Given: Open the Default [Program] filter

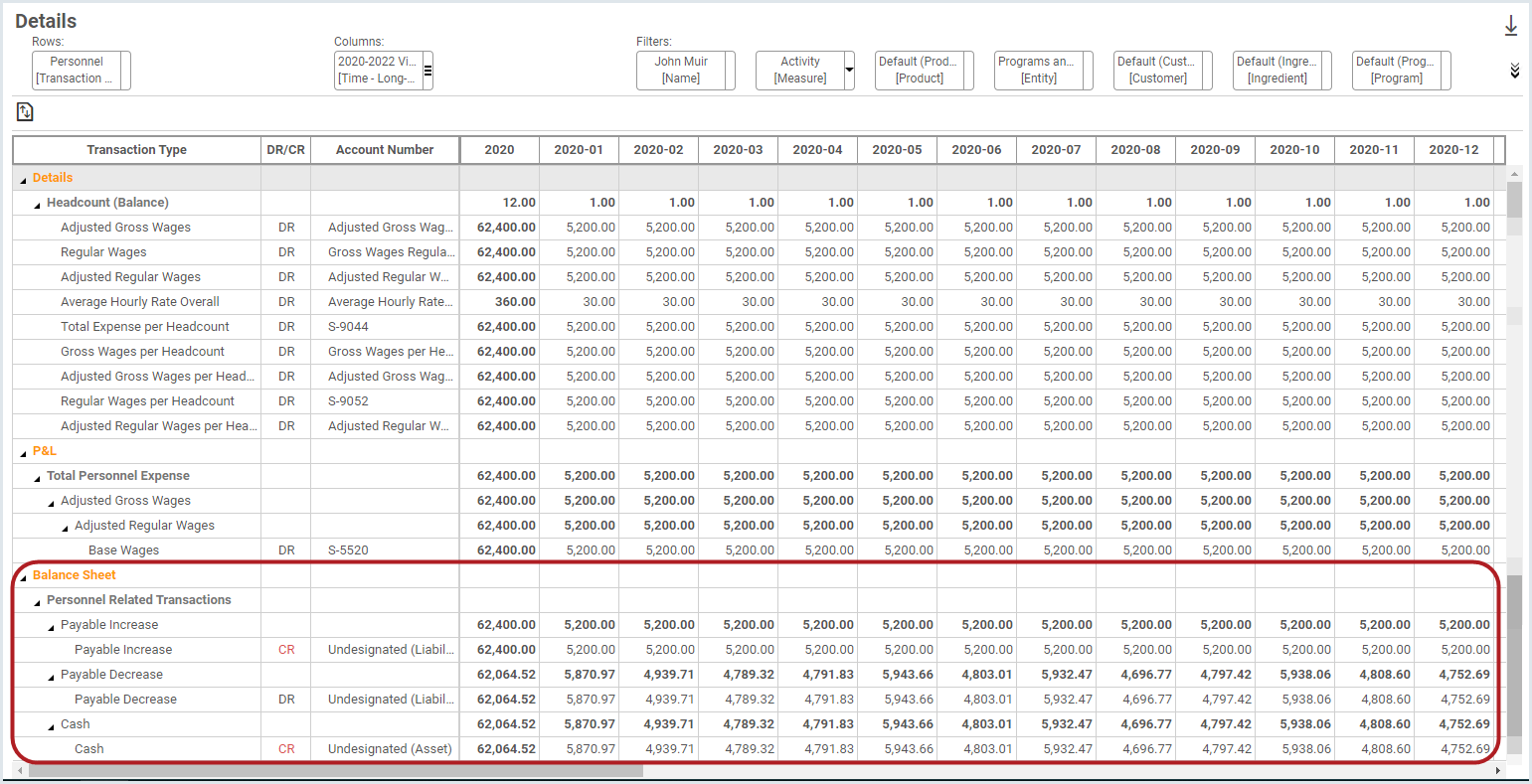Looking at the screenshot, I should coord(1402,71).
